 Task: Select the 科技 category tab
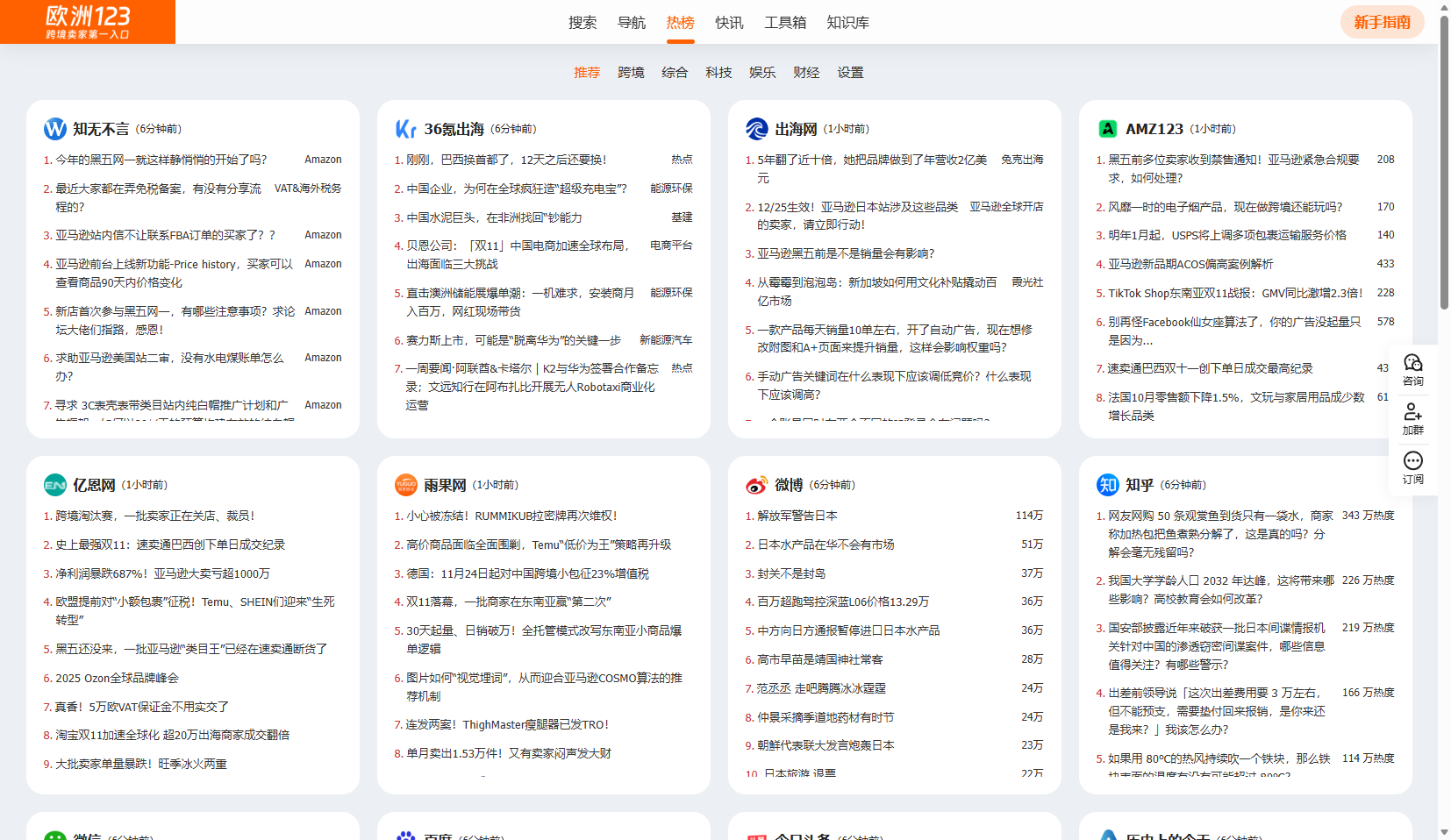coord(718,73)
